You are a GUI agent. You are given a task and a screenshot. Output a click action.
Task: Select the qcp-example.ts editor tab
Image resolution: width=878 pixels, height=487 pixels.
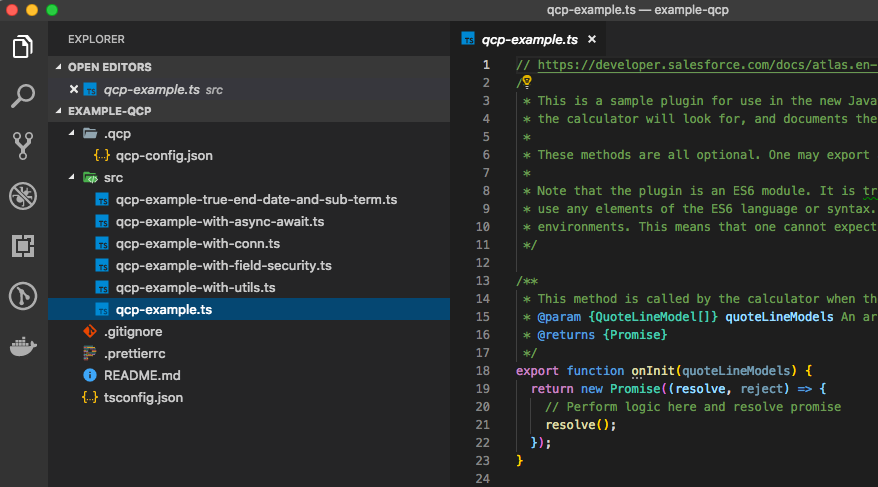tap(529, 39)
